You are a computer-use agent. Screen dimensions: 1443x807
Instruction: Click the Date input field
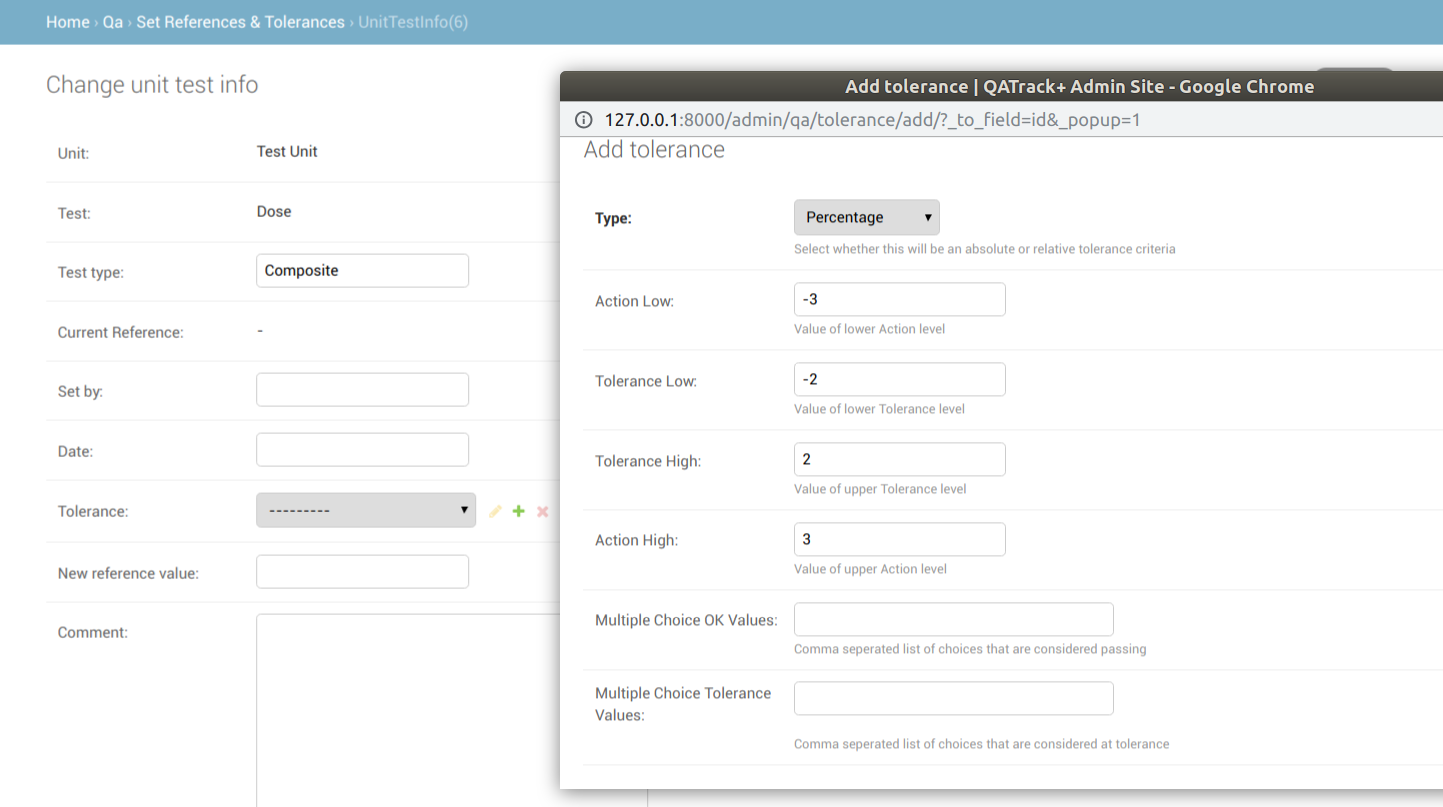pos(362,449)
